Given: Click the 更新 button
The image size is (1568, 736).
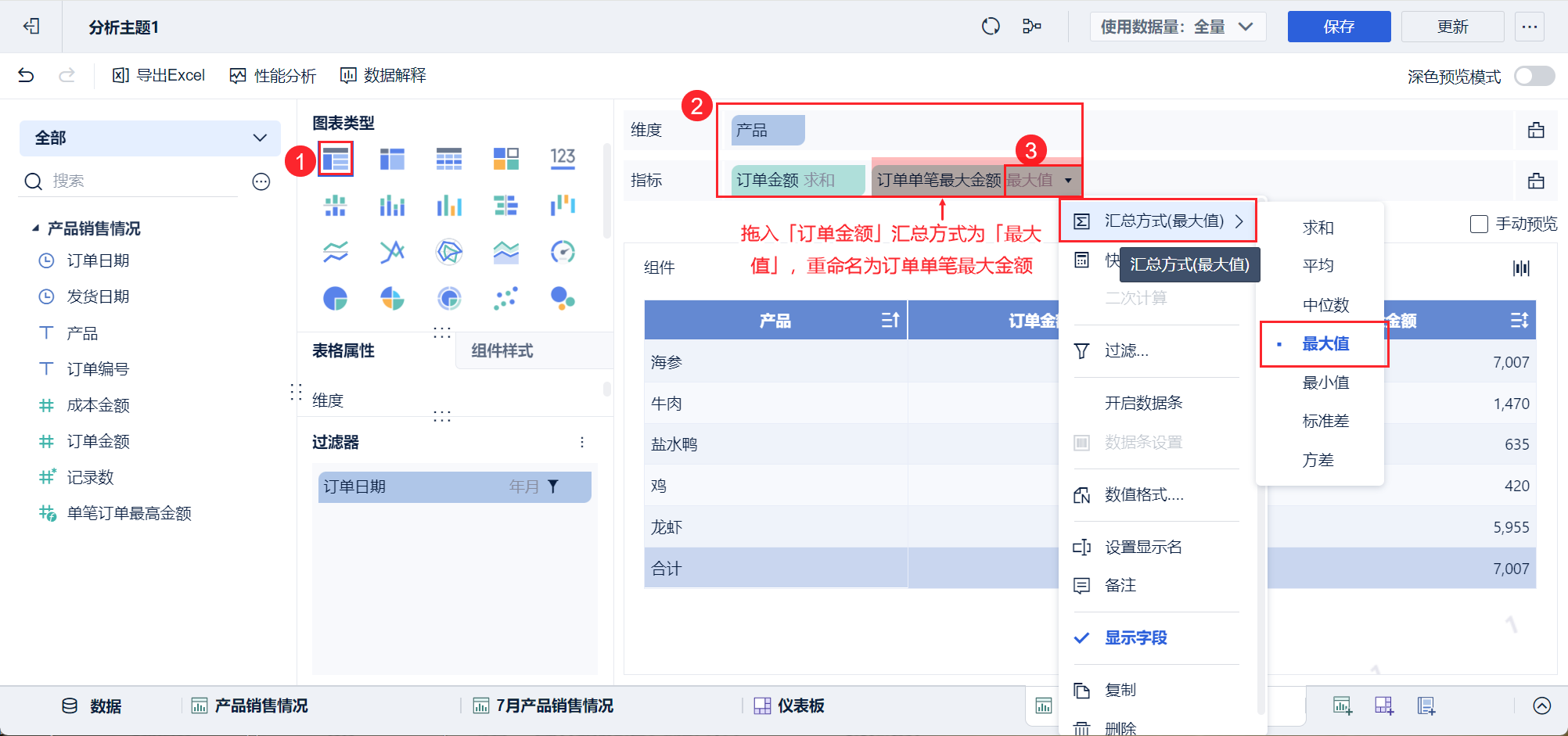Looking at the screenshot, I should (1453, 27).
